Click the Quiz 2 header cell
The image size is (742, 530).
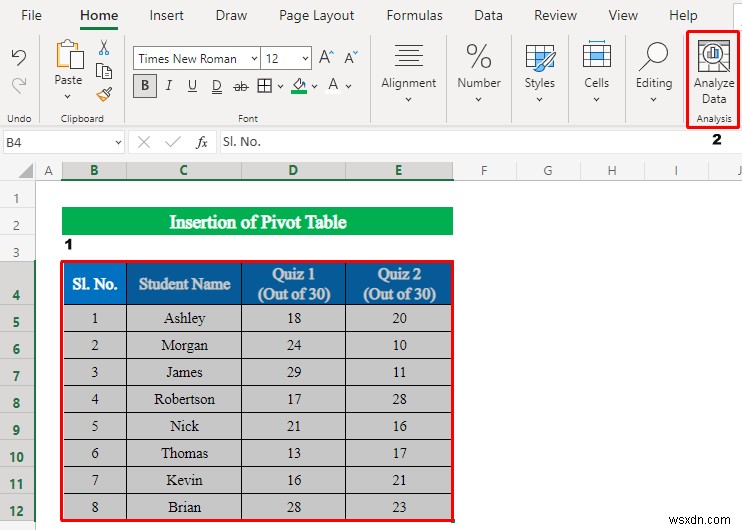pos(399,283)
